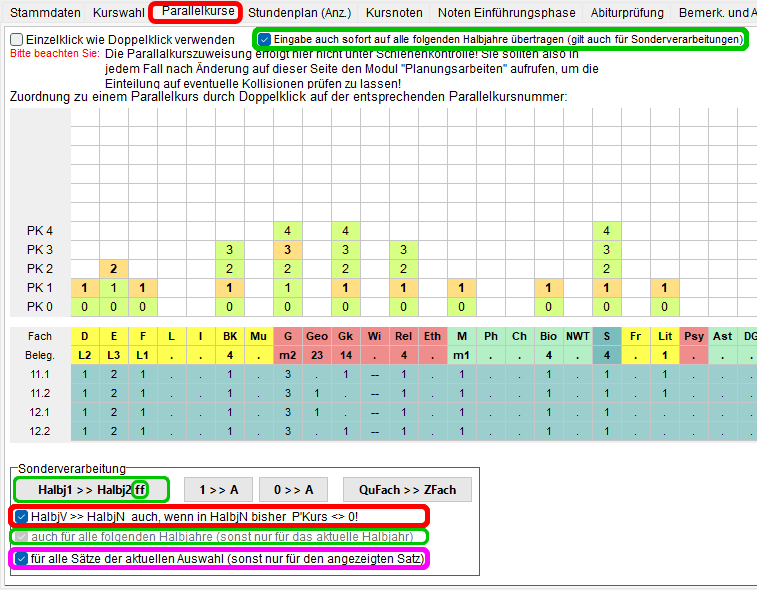Open the Kurswahl tab

[x=118, y=13]
